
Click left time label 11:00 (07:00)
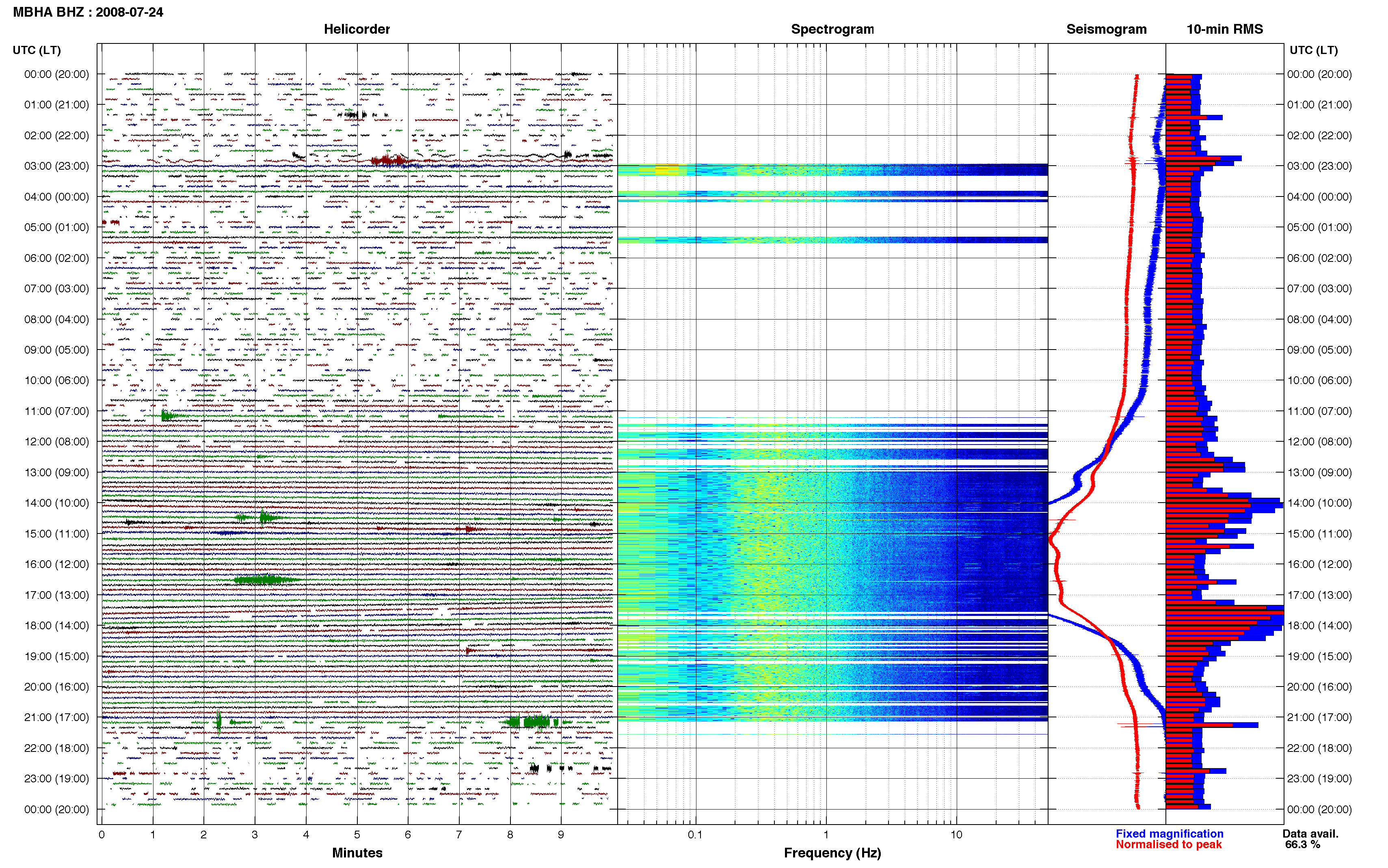click(x=57, y=411)
